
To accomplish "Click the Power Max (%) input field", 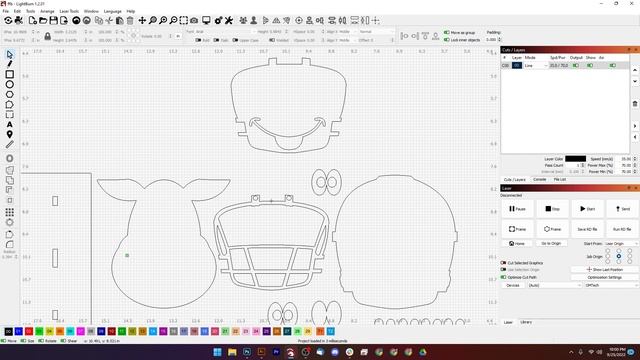I will (x=623, y=165).
